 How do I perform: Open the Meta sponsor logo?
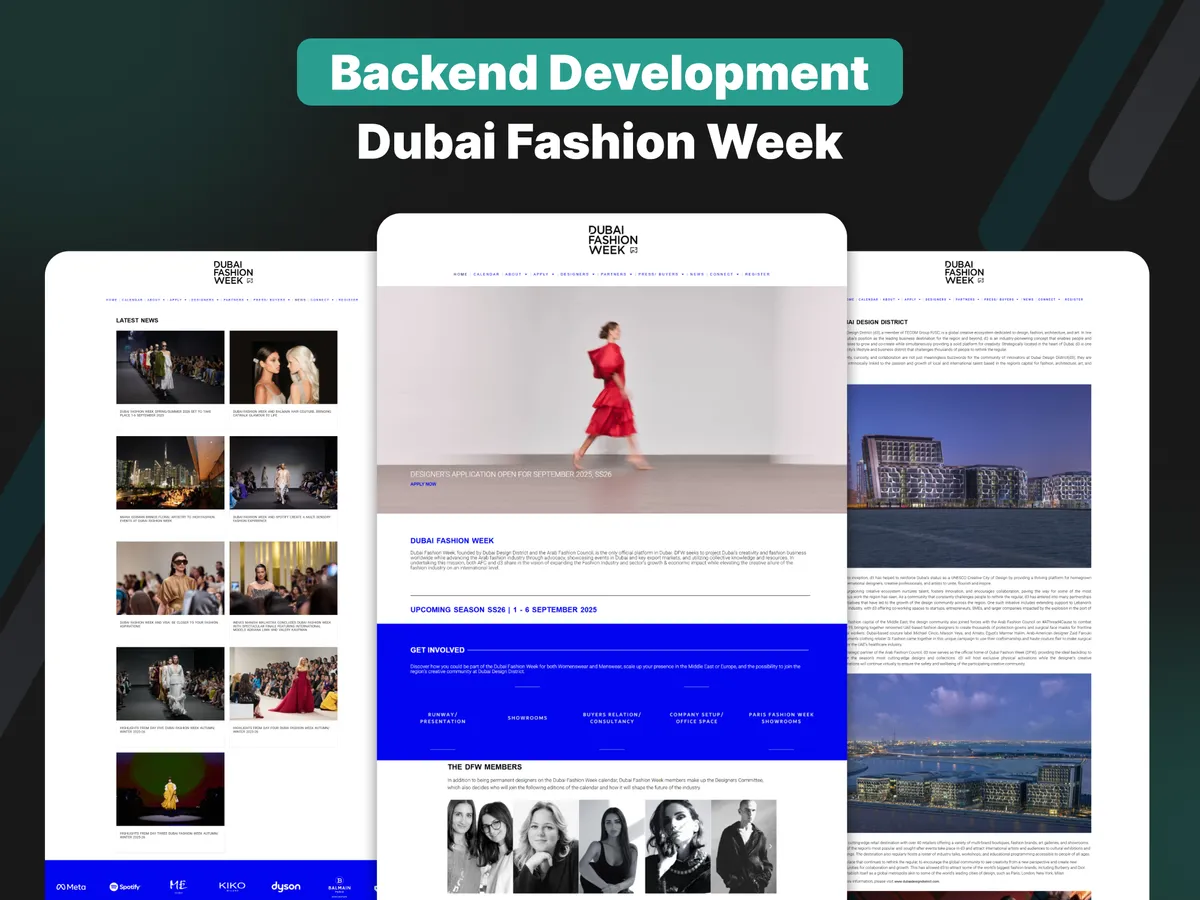click(x=71, y=887)
